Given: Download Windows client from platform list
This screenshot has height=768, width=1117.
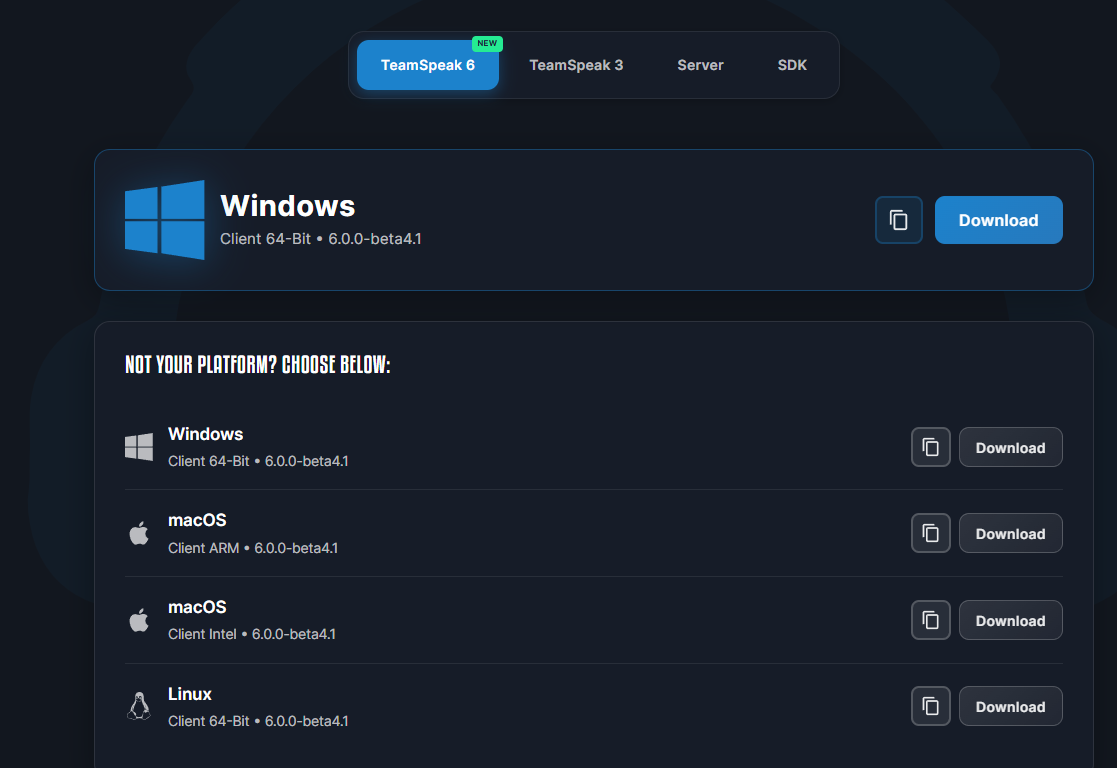Looking at the screenshot, I should (x=1010, y=447).
